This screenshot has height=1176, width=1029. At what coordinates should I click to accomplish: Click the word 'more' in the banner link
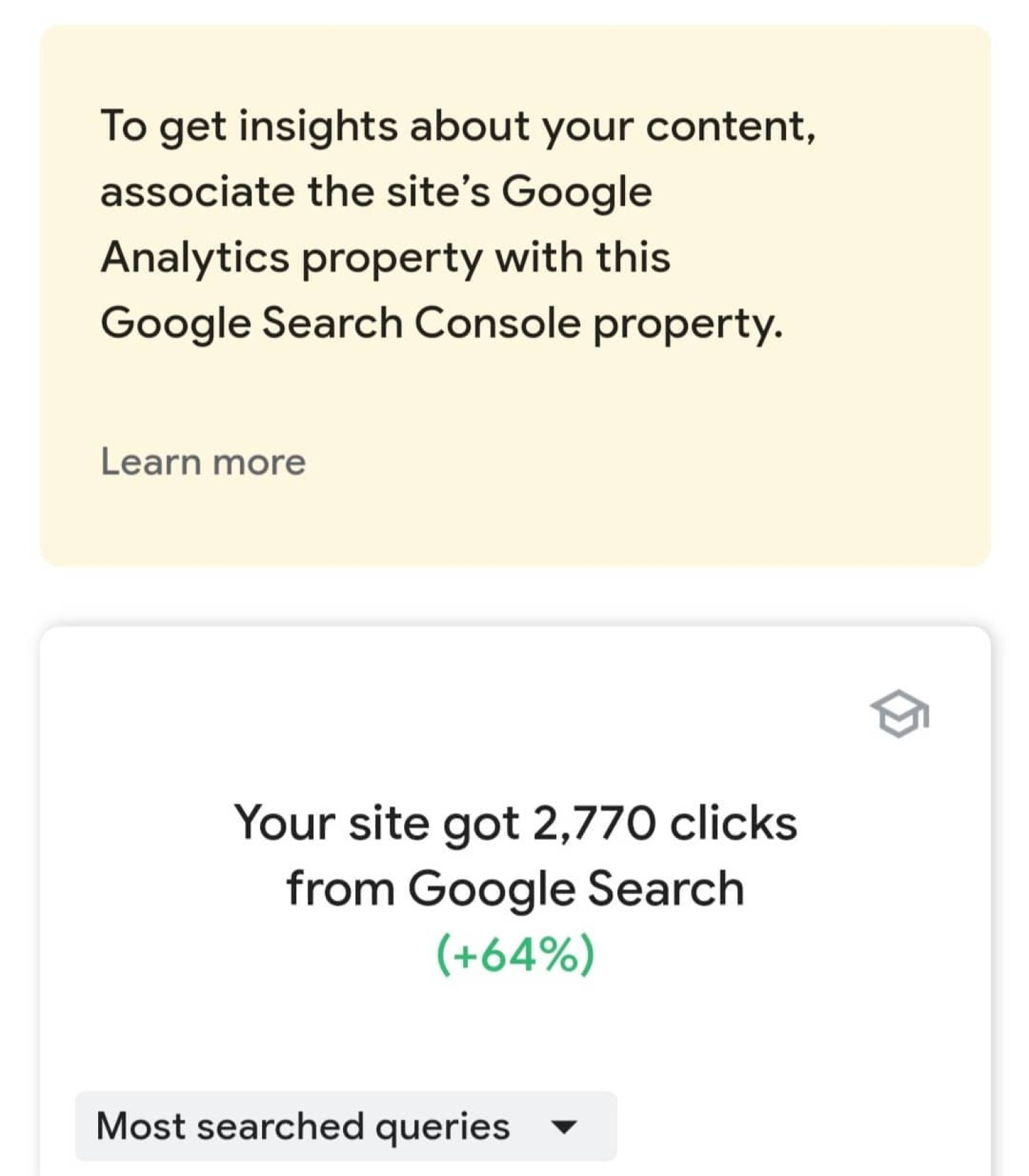(259, 462)
